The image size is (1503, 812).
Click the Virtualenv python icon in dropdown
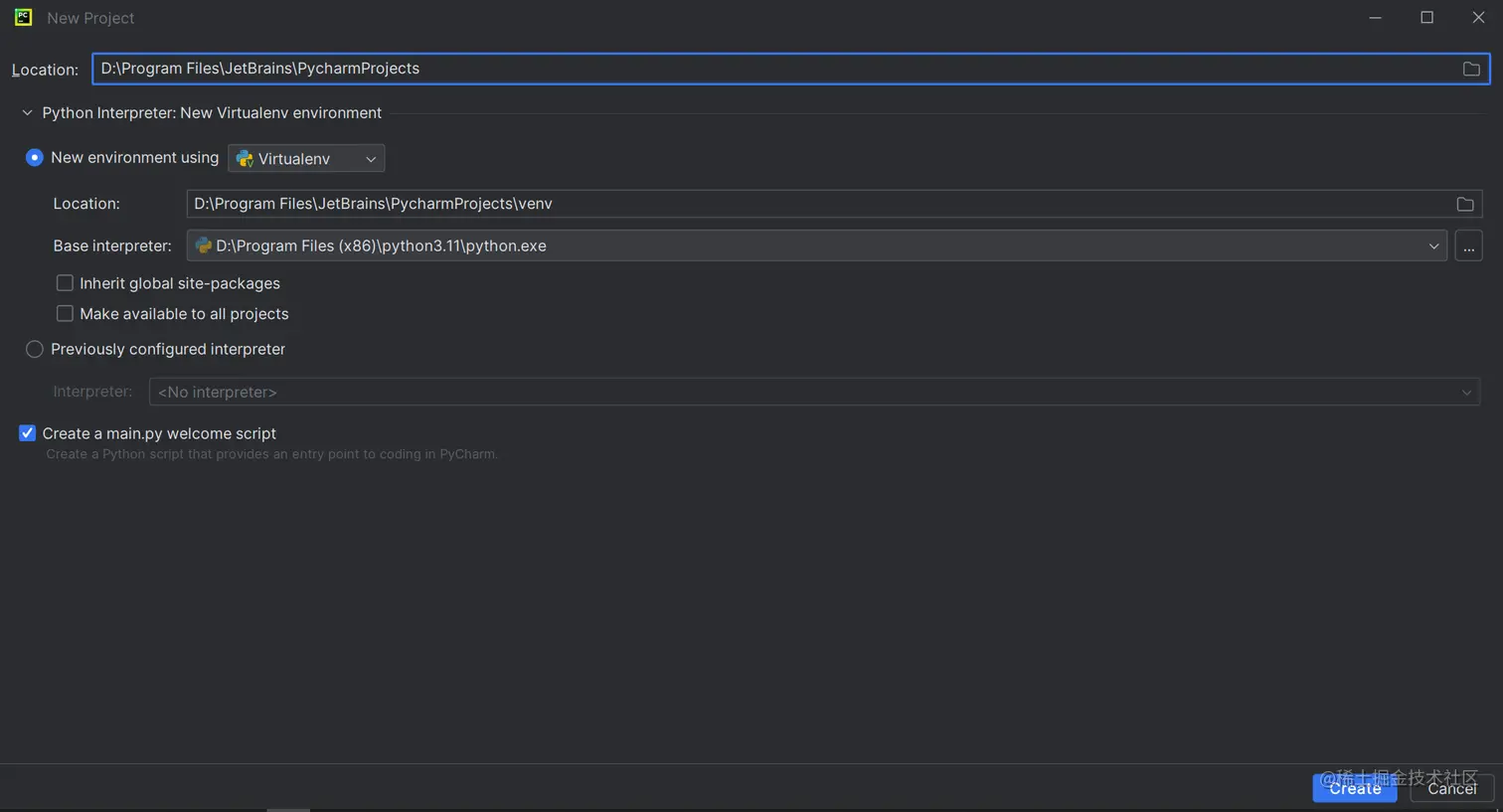[x=245, y=159]
